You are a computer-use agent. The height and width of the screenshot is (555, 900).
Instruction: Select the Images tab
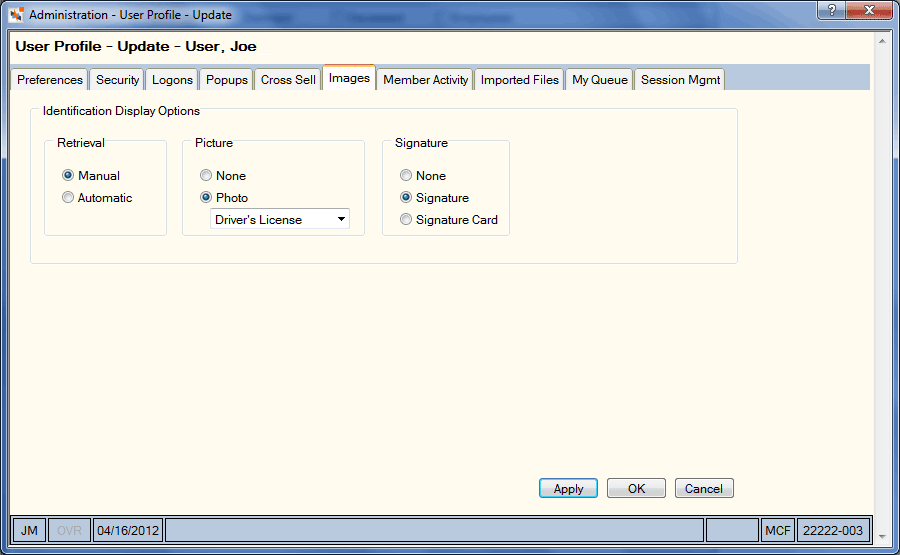tap(349, 78)
